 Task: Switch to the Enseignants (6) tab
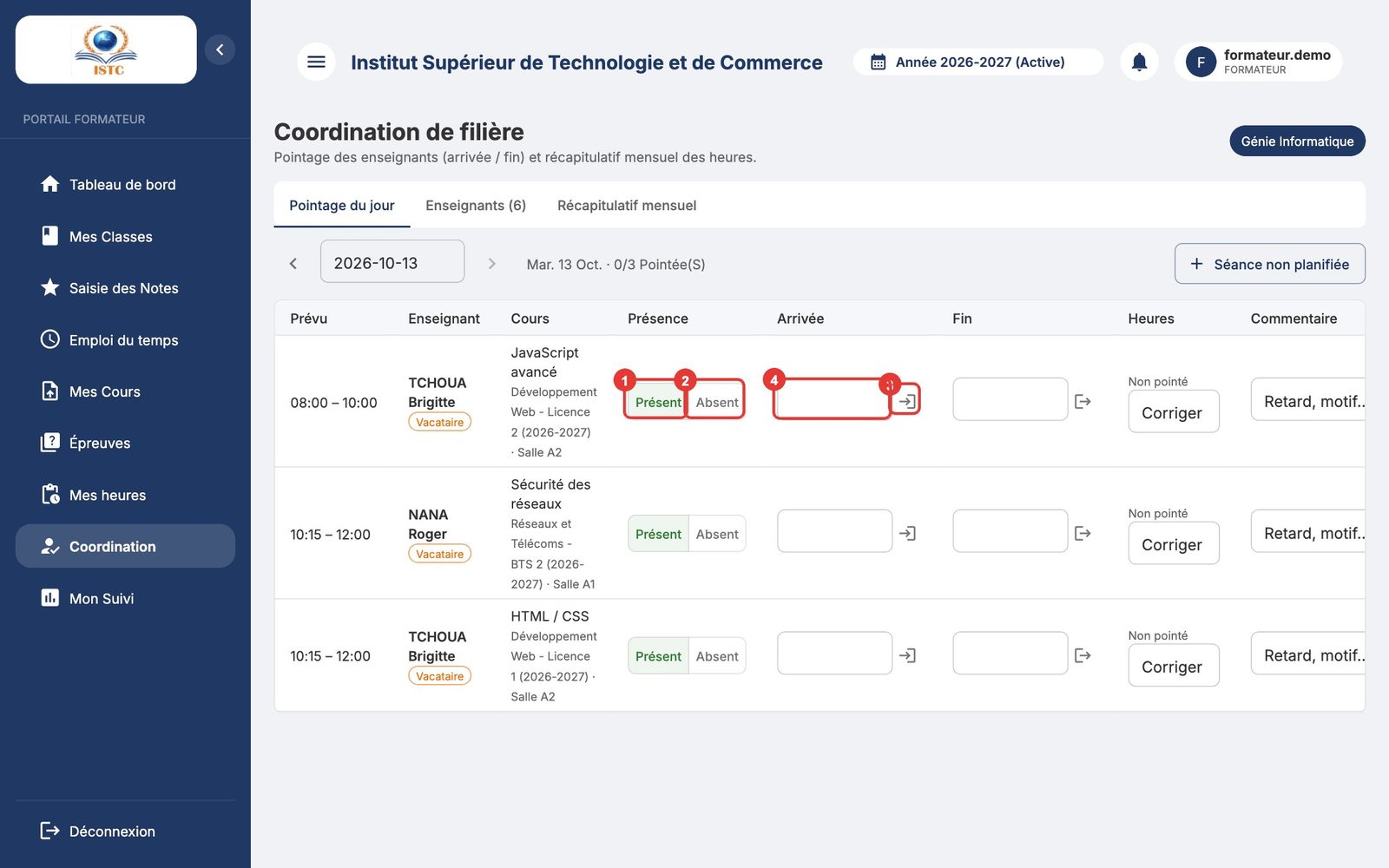click(x=476, y=205)
